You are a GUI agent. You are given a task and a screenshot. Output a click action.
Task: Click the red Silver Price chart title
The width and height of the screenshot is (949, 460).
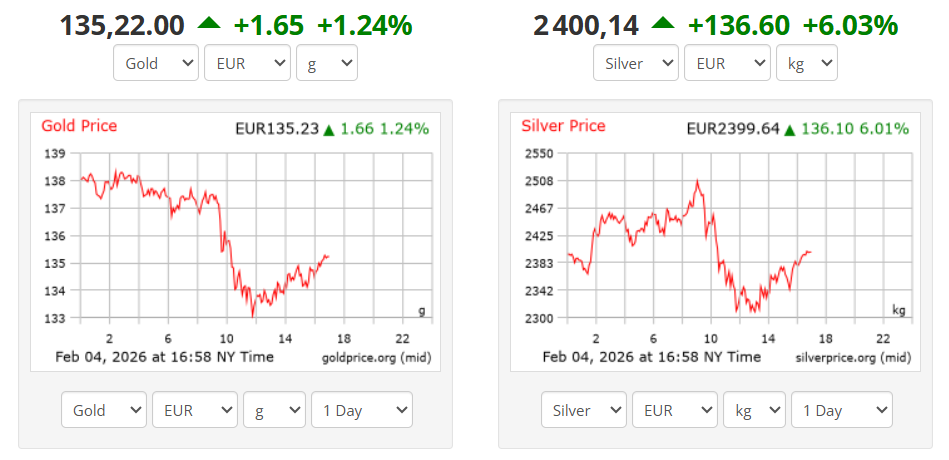point(563,126)
